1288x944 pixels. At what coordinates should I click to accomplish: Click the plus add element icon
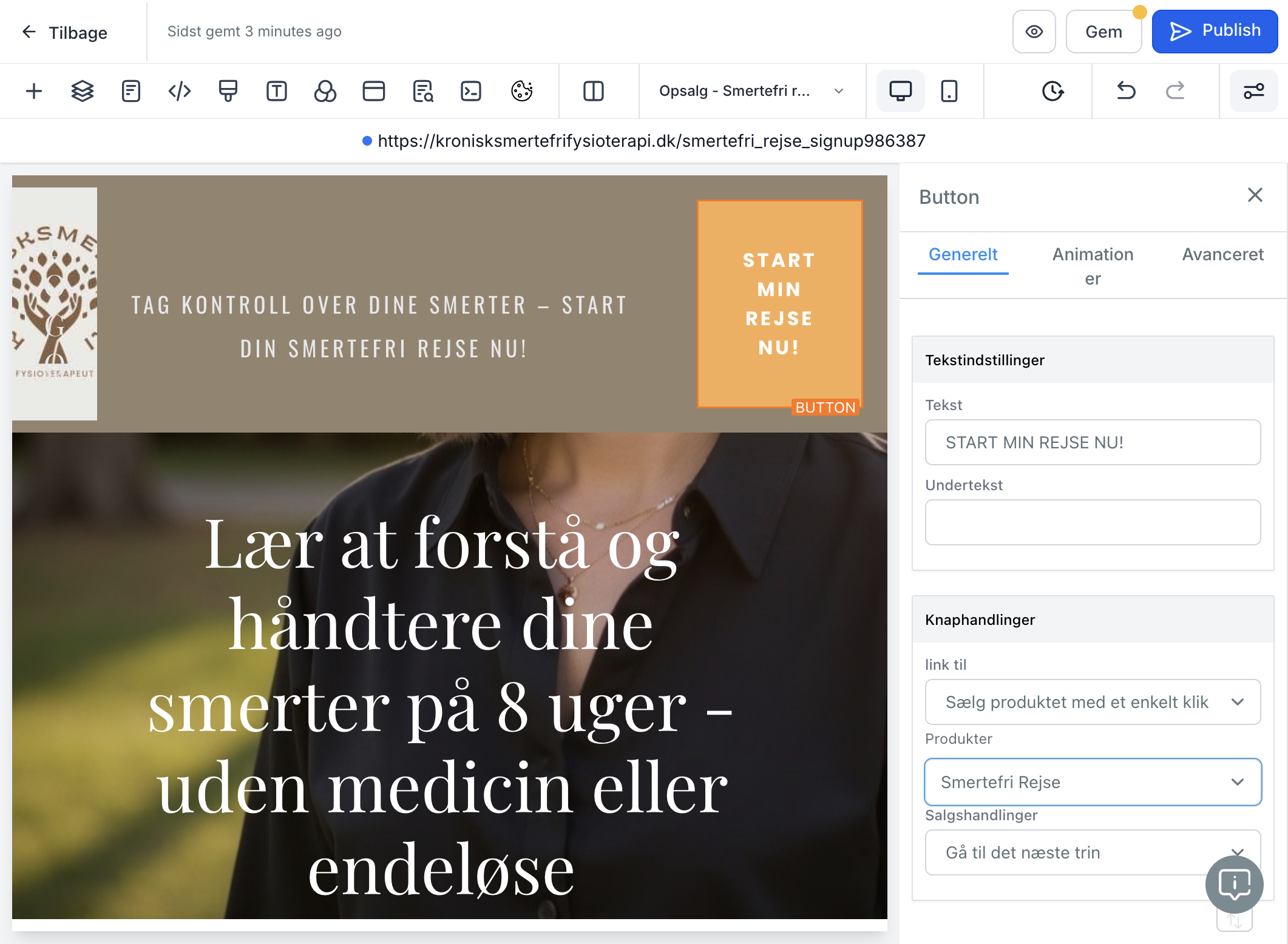coord(34,91)
